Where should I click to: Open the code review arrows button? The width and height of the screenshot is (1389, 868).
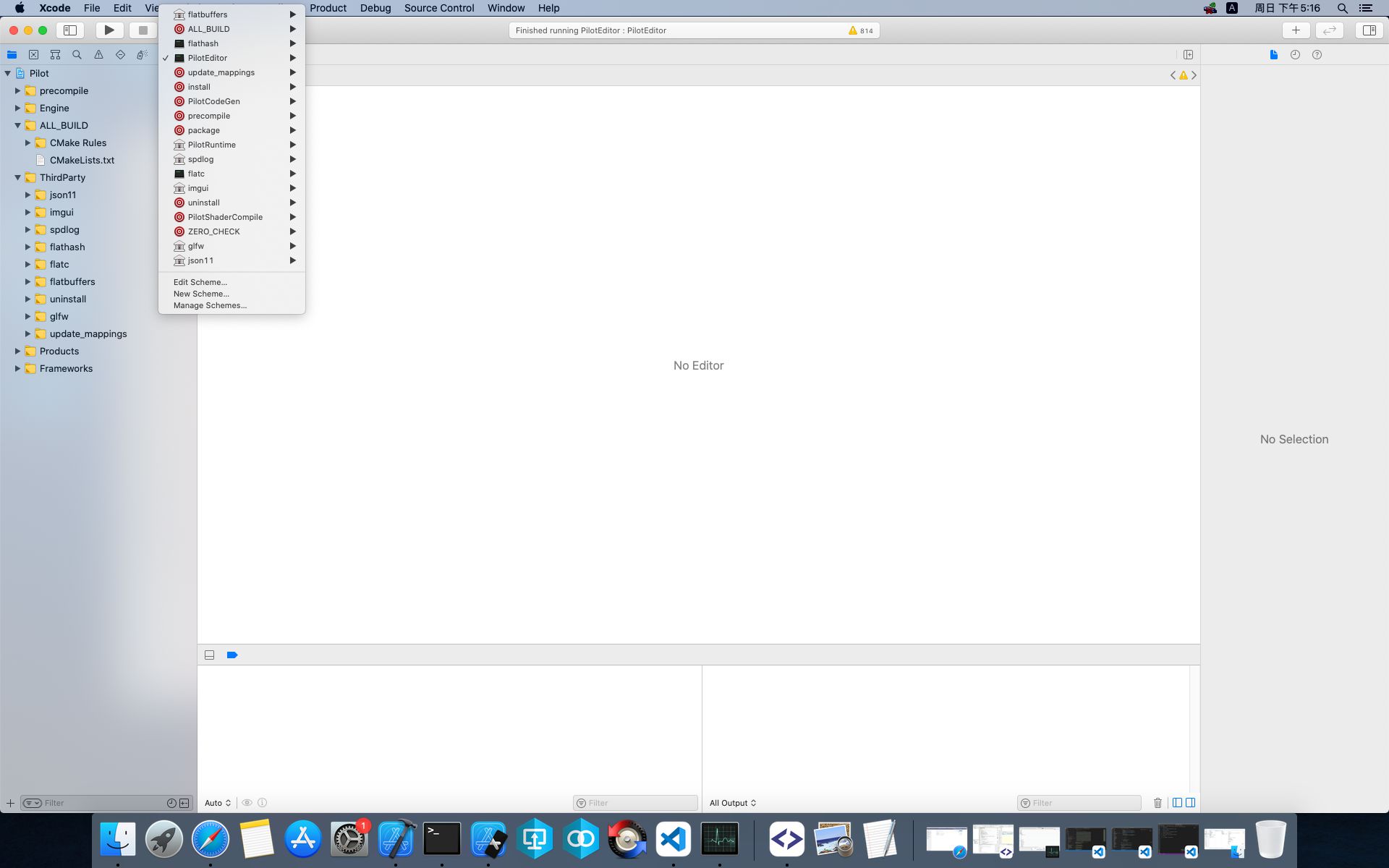click(x=1330, y=30)
